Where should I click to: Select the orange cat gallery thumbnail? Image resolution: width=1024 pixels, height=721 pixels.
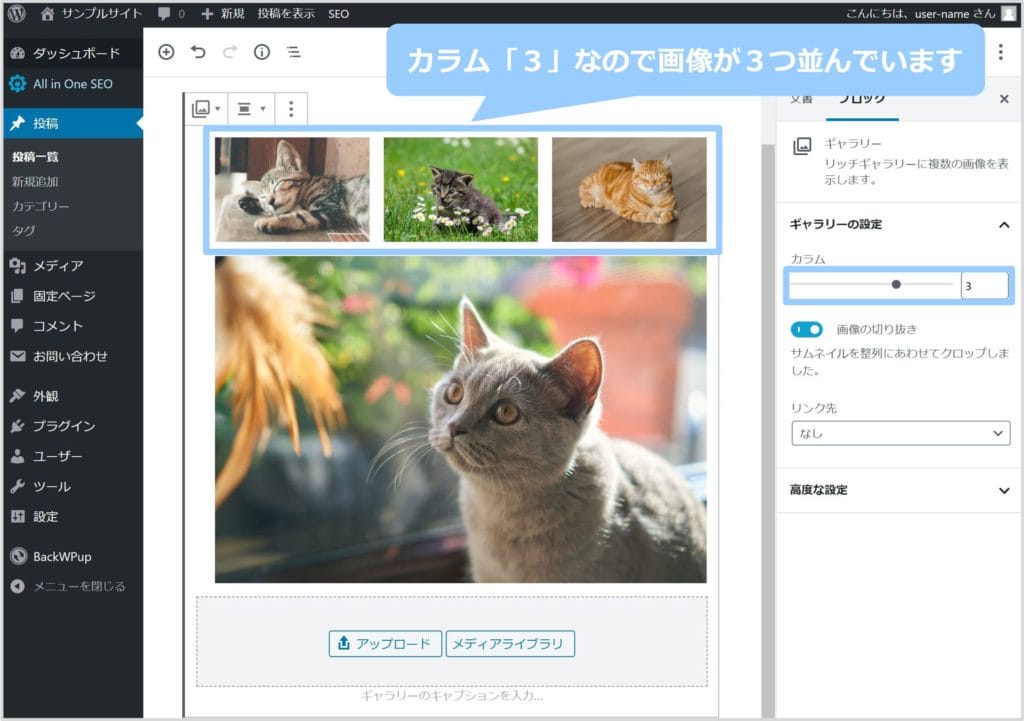(629, 189)
